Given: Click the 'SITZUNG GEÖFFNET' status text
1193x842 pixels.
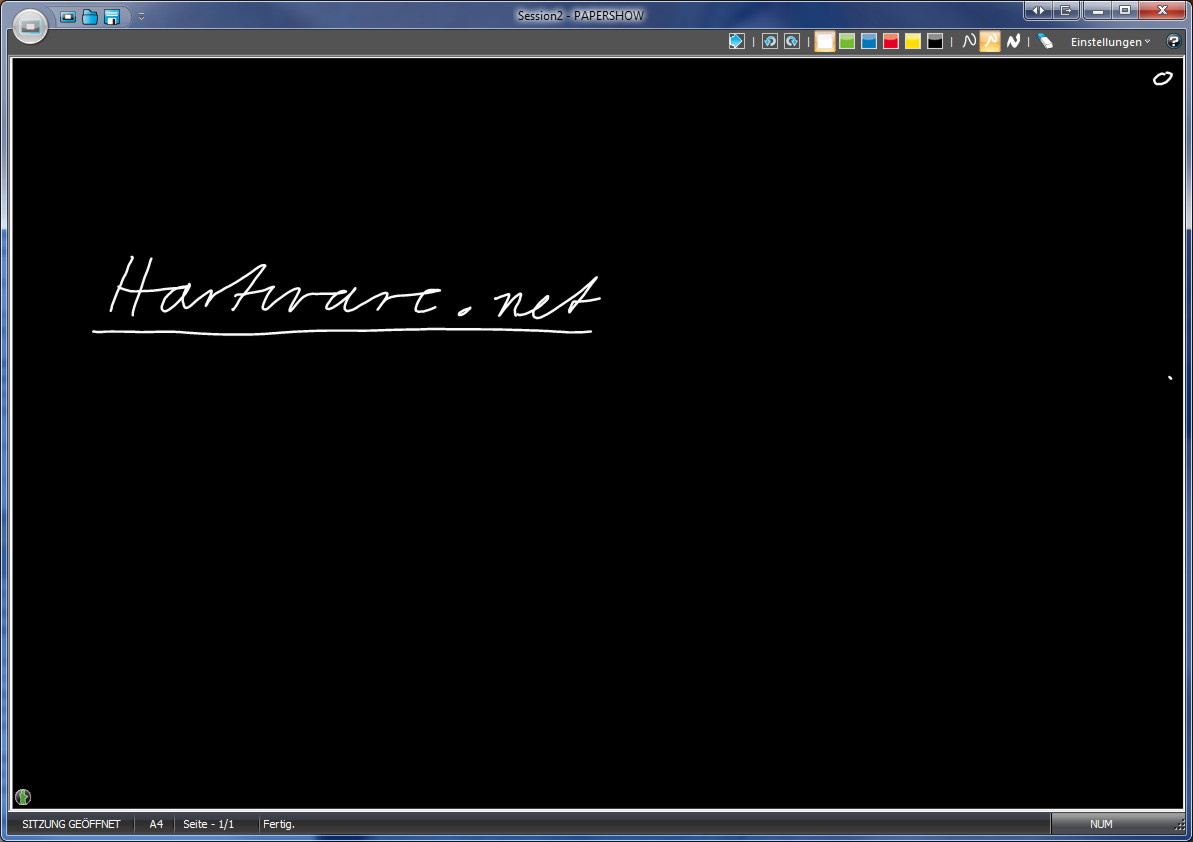Looking at the screenshot, I should pyautogui.click(x=72, y=824).
